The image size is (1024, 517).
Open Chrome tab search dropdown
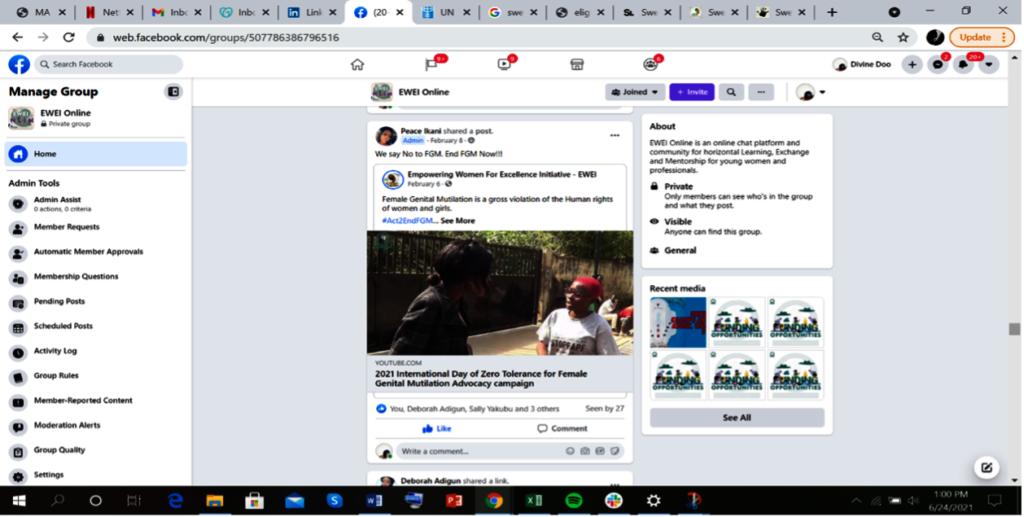[x=894, y=12]
